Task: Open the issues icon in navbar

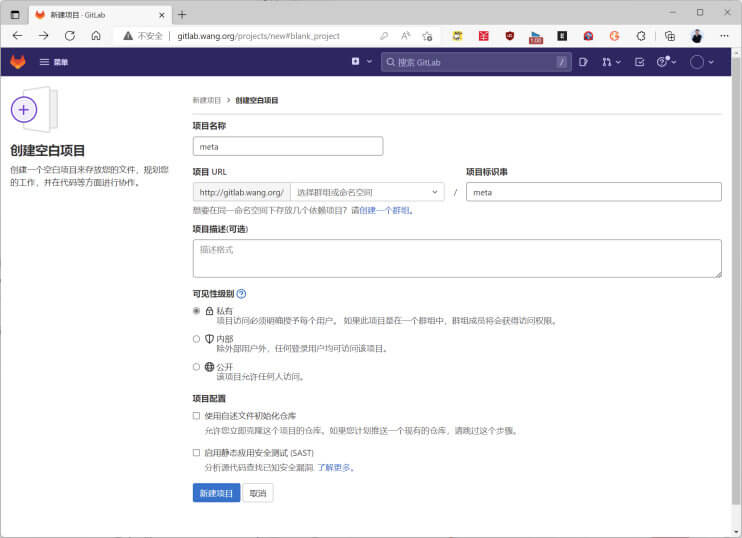Action: pyautogui.click(x=583, y=62)
